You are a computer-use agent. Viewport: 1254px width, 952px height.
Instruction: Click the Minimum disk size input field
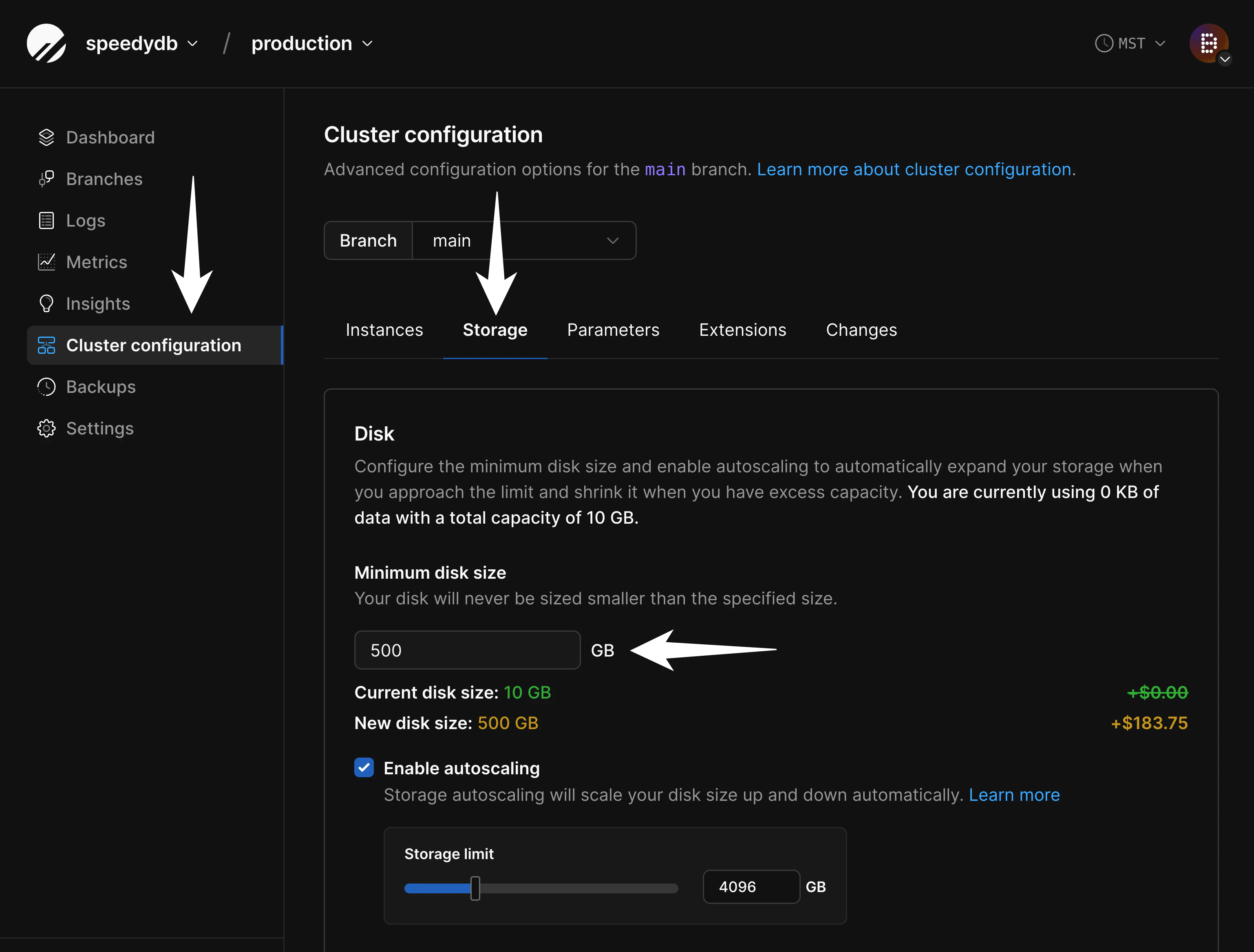(x=467, y=650)
